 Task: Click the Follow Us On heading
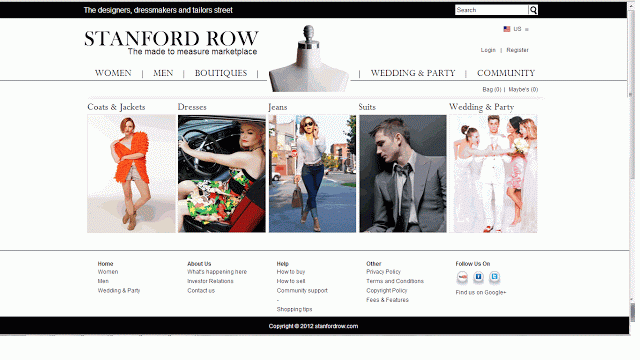click(473, 264)
